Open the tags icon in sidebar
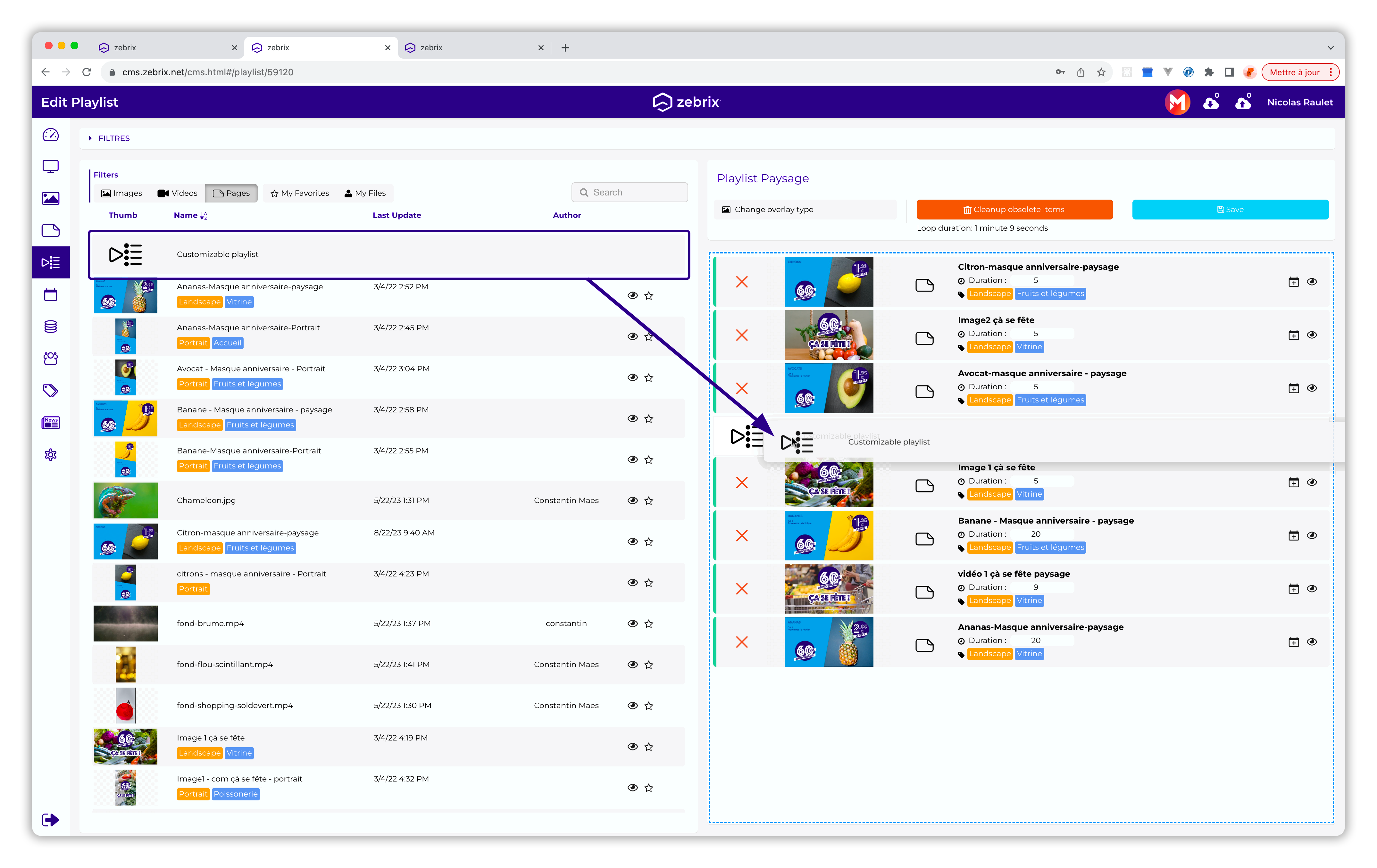The image size is (1377, 868). pyautogui.click(x=50, y=391)
